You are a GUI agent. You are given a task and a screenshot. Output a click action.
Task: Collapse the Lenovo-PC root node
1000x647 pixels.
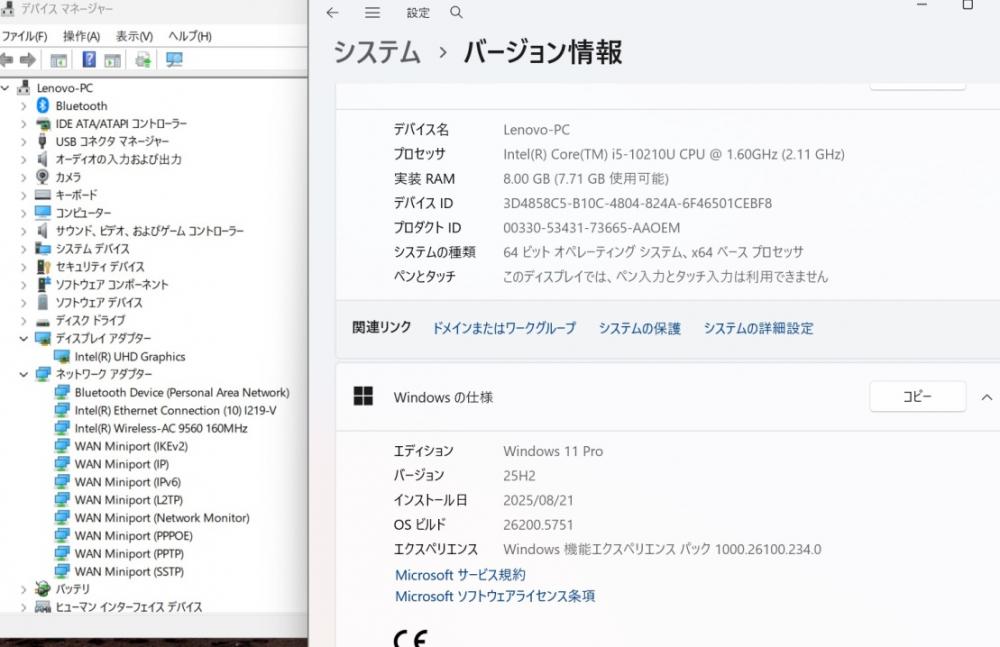6,87
